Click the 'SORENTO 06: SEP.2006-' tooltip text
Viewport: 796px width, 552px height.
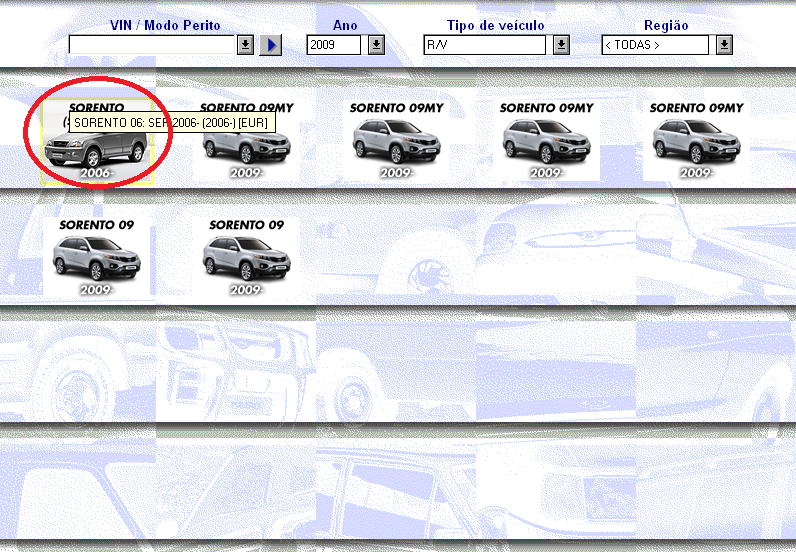(172, 122)
